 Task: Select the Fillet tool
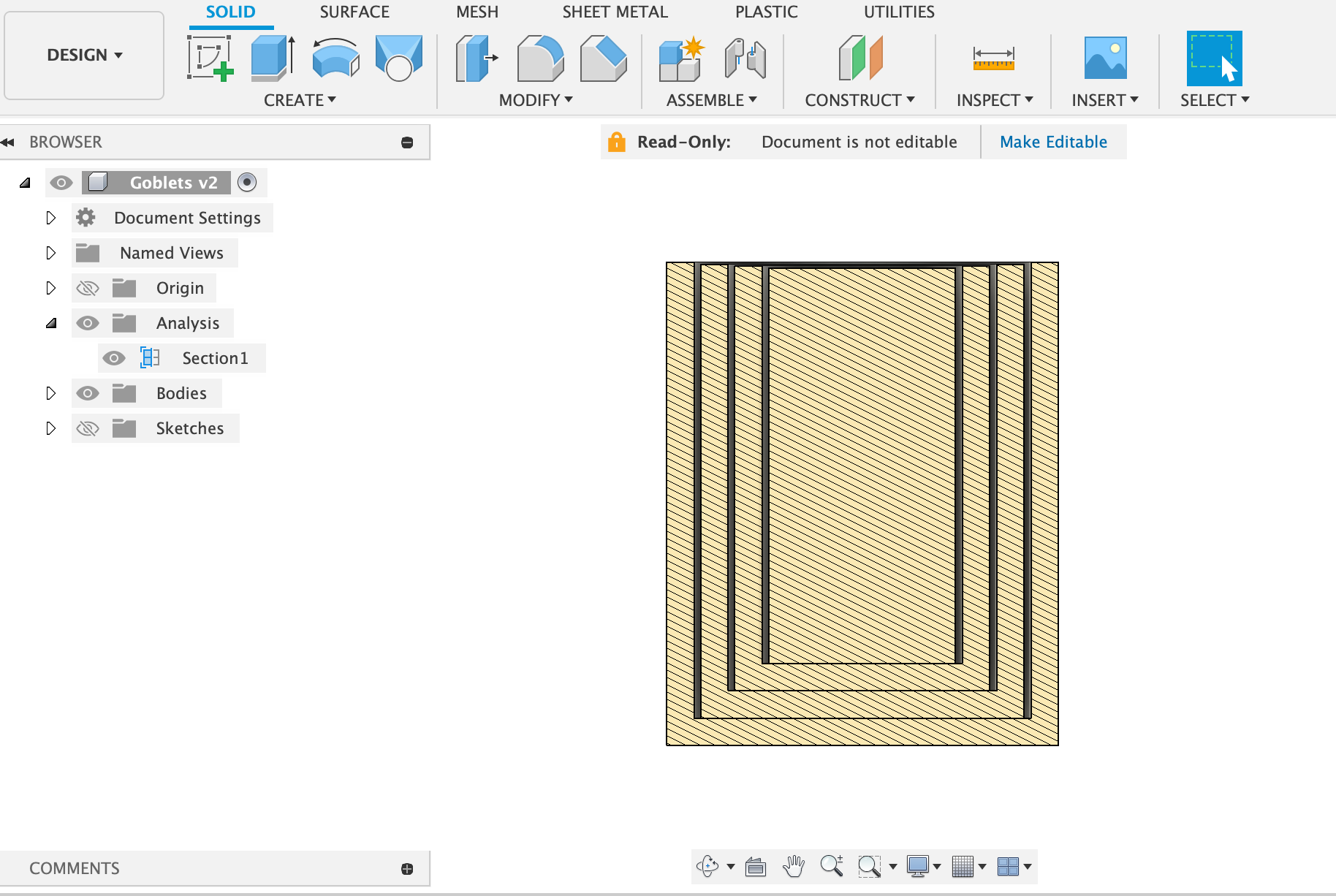[541, 58]
